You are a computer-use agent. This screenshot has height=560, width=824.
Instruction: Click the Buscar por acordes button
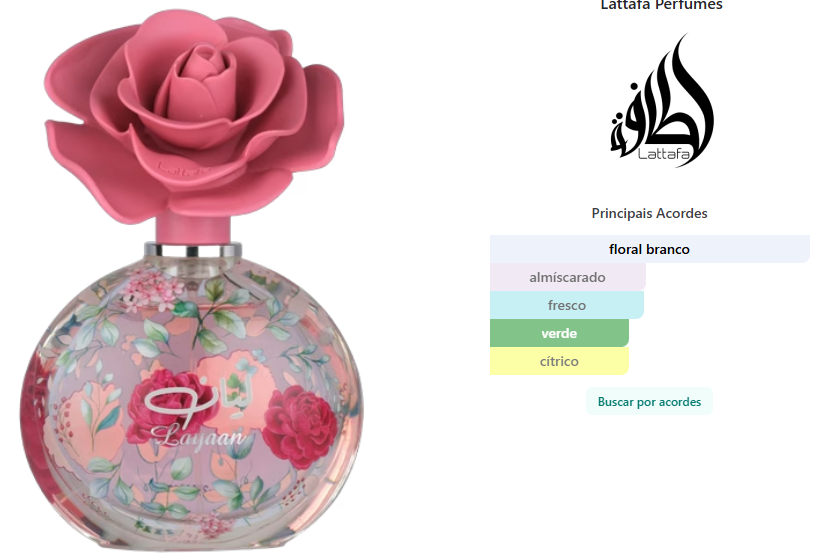(649, 402)
